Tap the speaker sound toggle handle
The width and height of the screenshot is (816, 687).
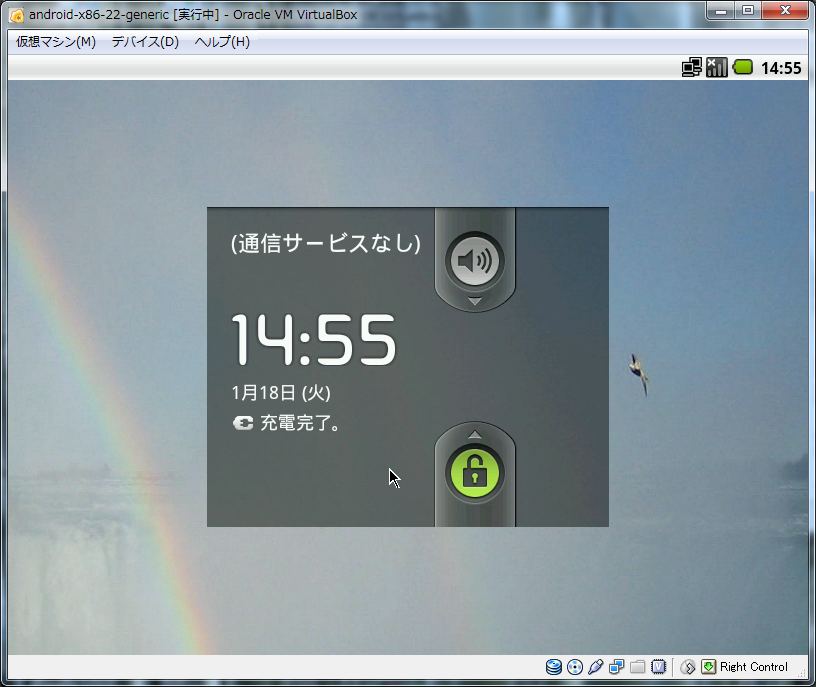(475, 260)
